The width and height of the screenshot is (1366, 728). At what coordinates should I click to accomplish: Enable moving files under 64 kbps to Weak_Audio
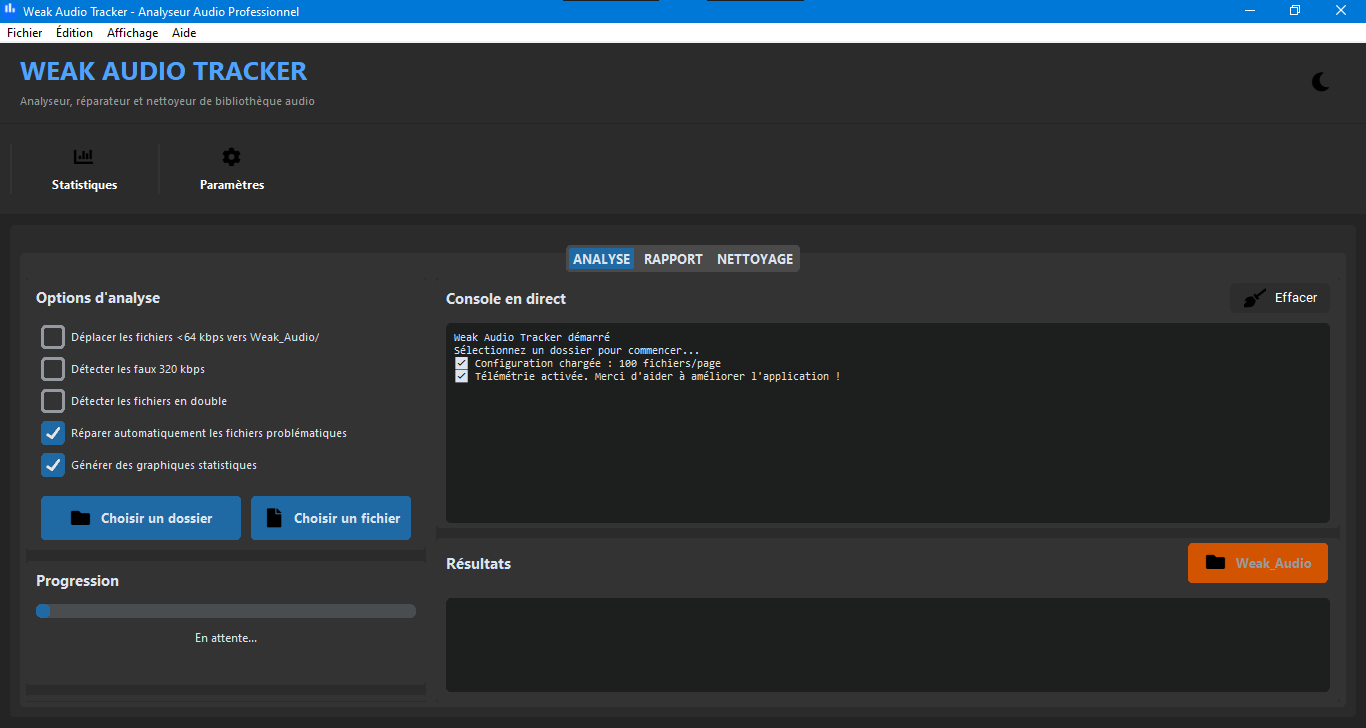[x=53, y=337]
